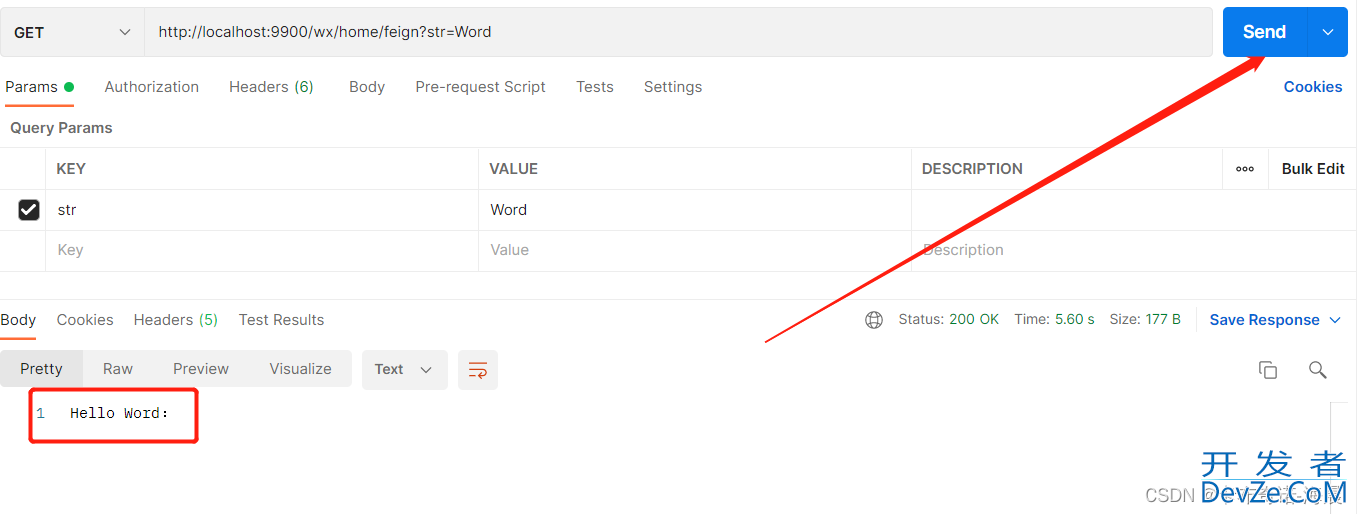Open the response Cookies tab
Viewport: 1357px width, 514px height.
click(85, 320)
